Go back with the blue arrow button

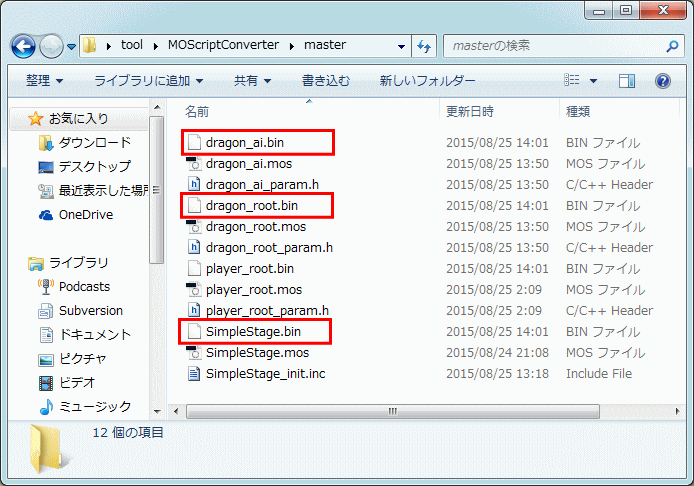pos(23,46)
